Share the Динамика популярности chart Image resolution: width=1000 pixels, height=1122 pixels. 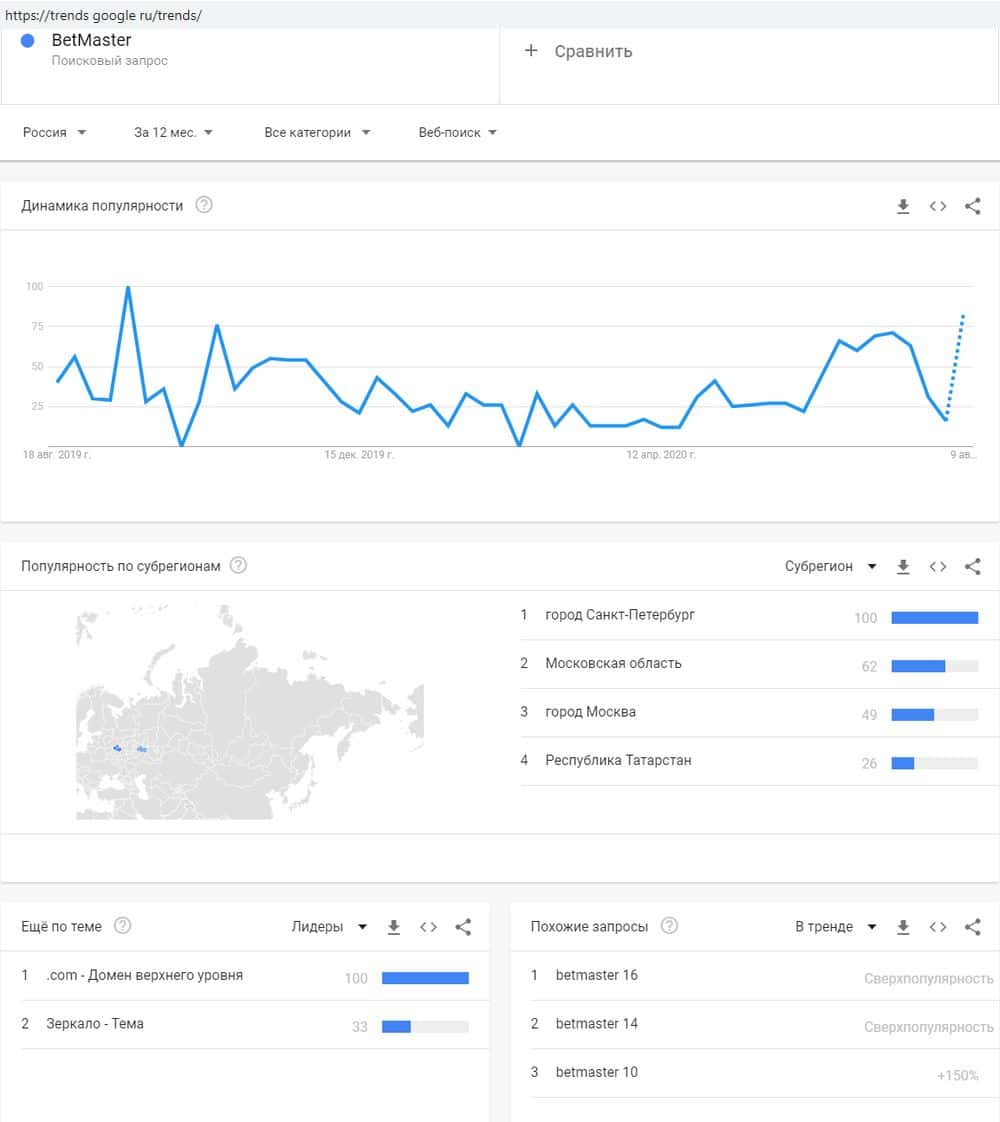point(972,206)
